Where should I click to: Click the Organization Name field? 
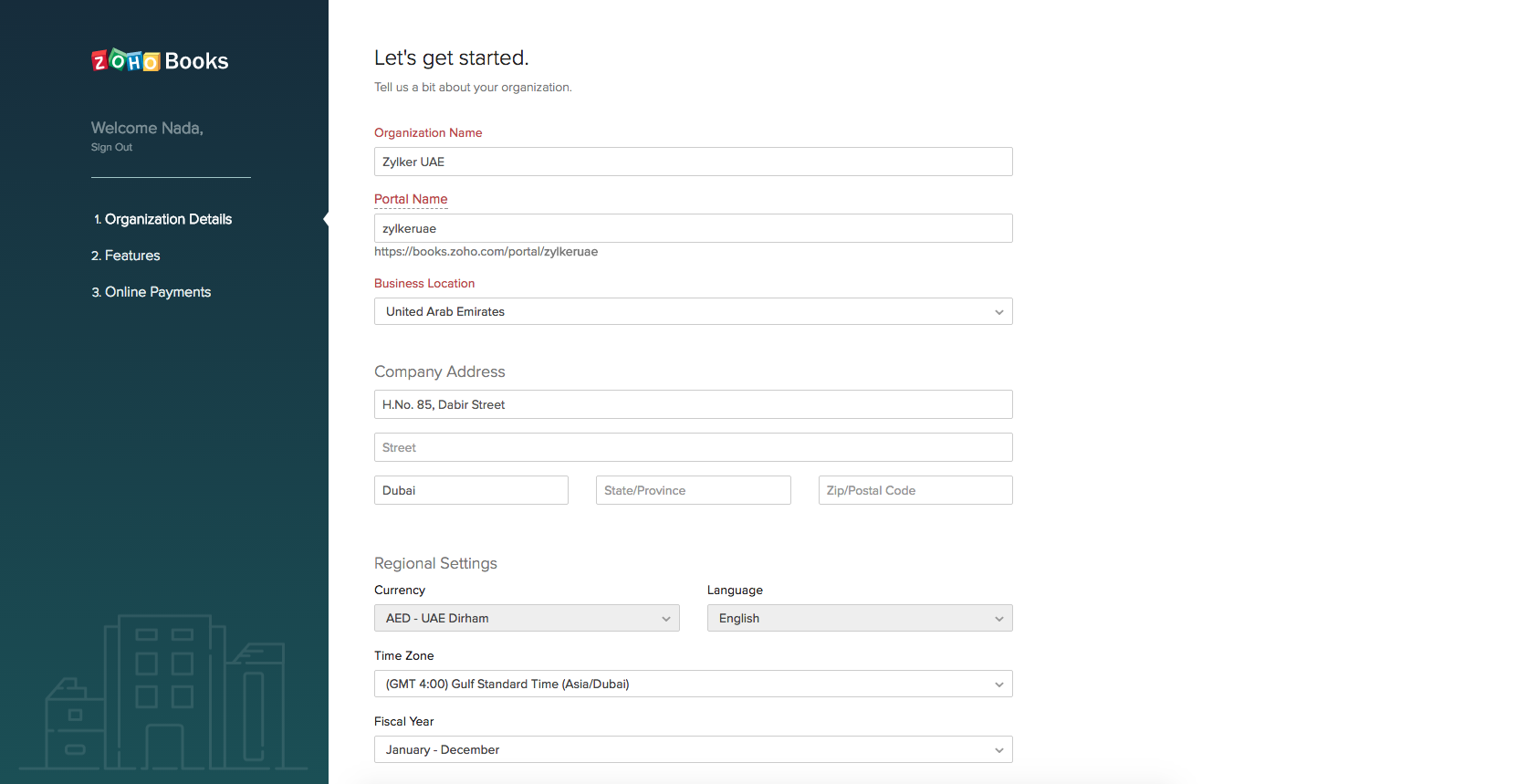click(693, 162)
